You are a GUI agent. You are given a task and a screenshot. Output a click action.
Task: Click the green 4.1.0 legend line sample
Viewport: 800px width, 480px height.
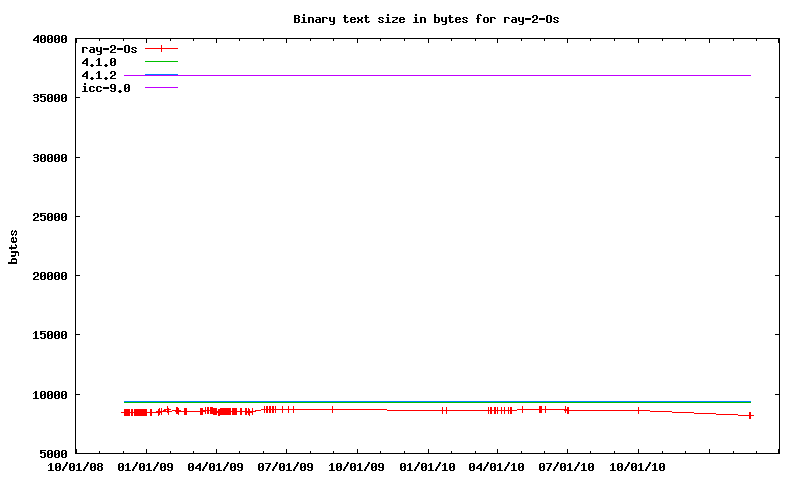click(161, 62)
